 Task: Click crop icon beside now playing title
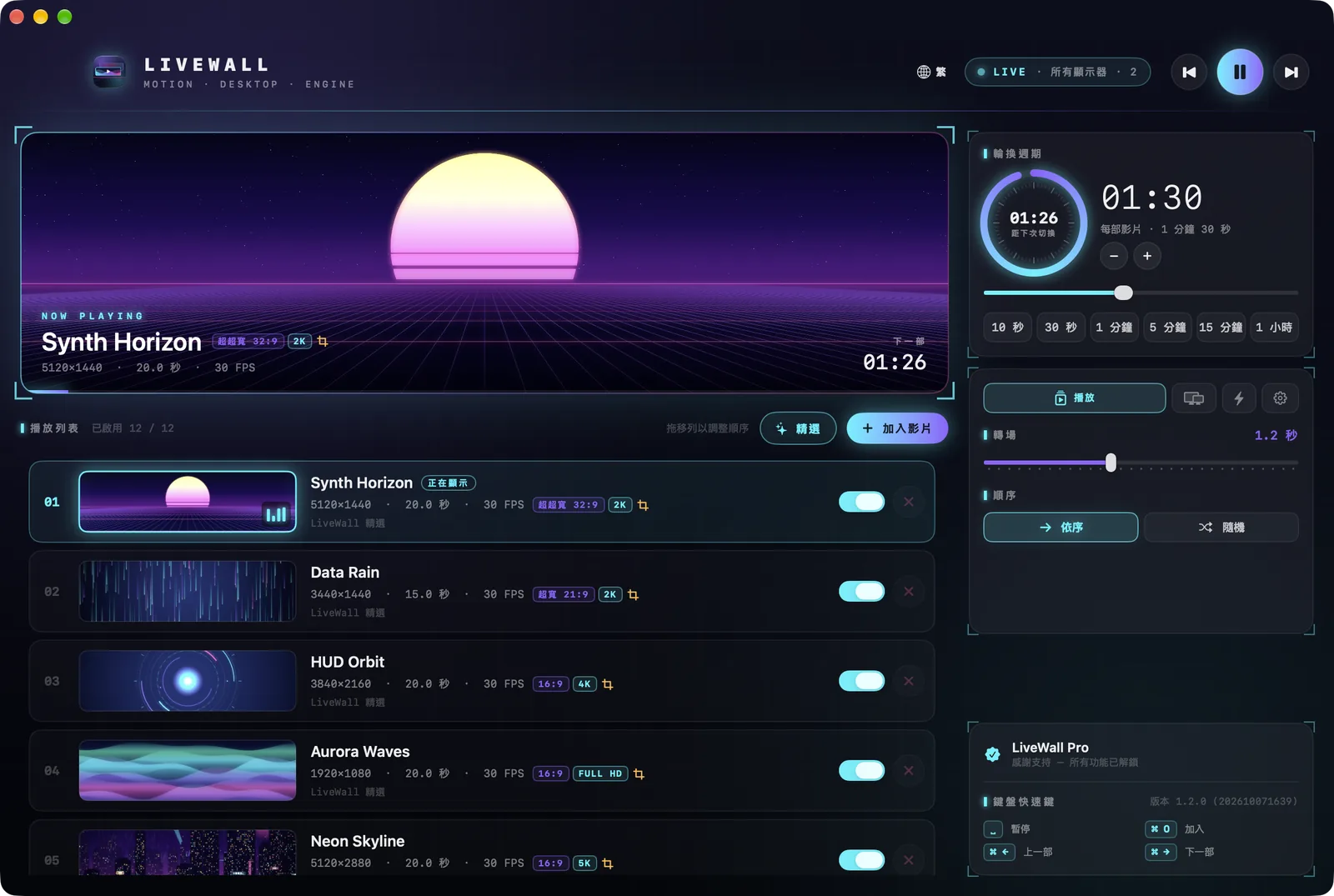323,341
